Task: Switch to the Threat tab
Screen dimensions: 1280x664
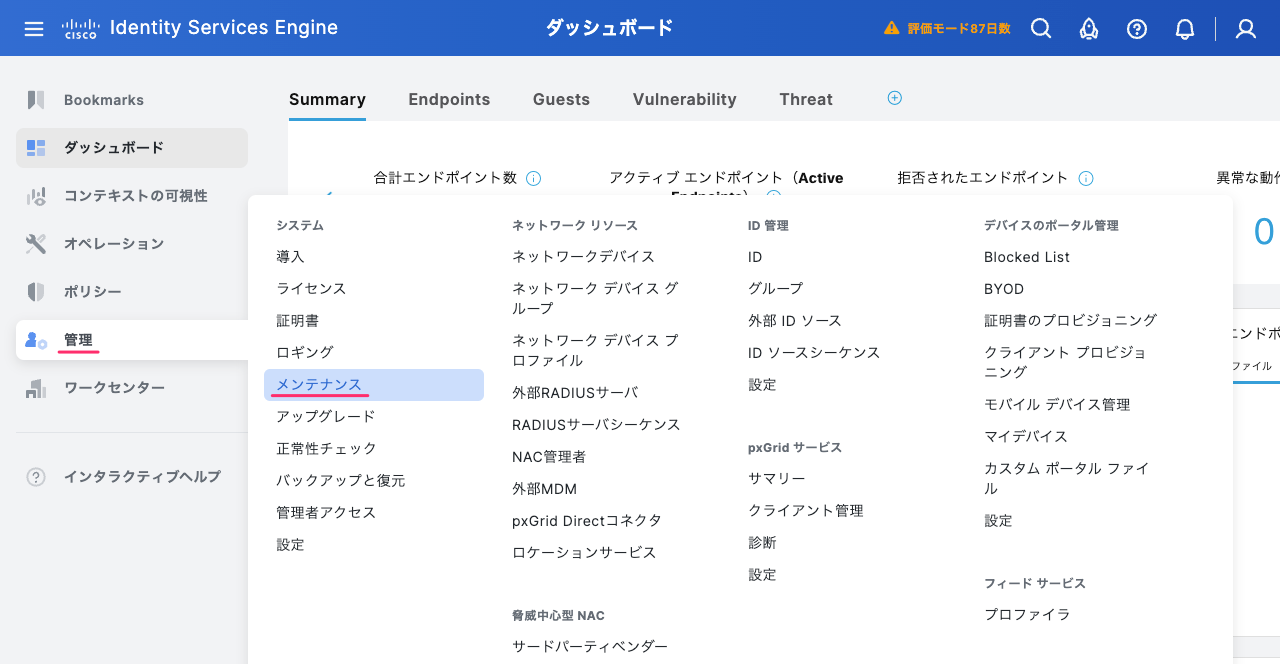Action: (x=806, y=99)
